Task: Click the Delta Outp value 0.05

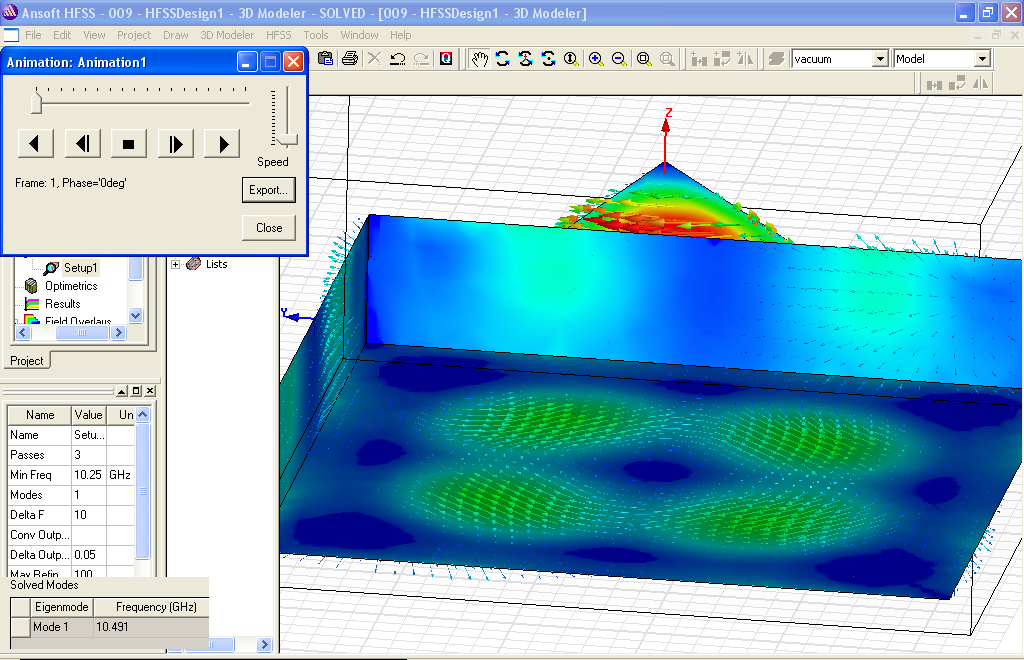Action: pyautogui.click(x=88, y=555)
